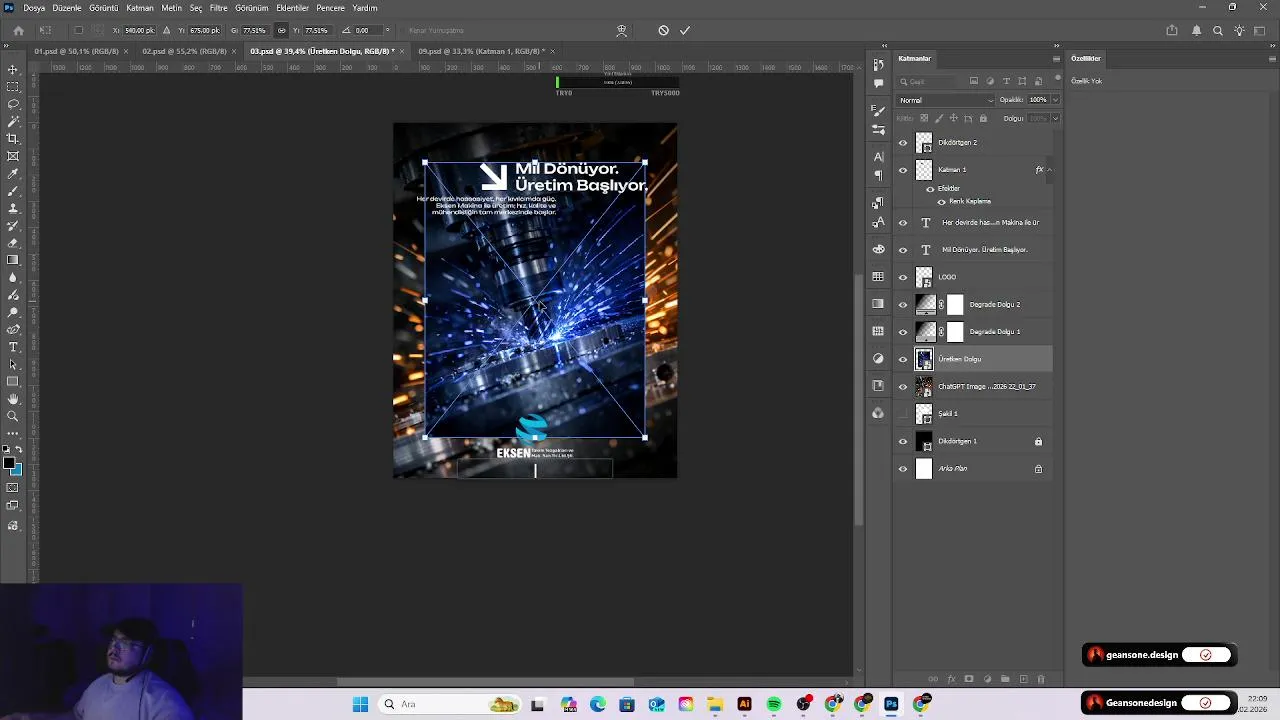
Task: Open notifications bell icon in top bar
Action: point(1196,30)
